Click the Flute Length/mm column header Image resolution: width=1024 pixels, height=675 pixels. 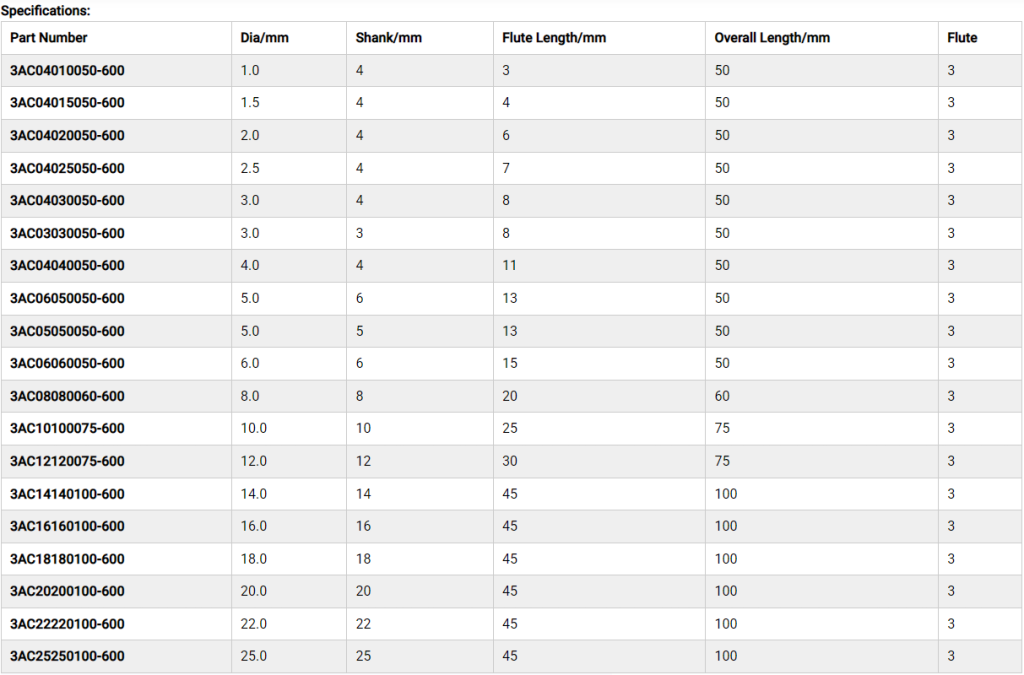[554, 38]
